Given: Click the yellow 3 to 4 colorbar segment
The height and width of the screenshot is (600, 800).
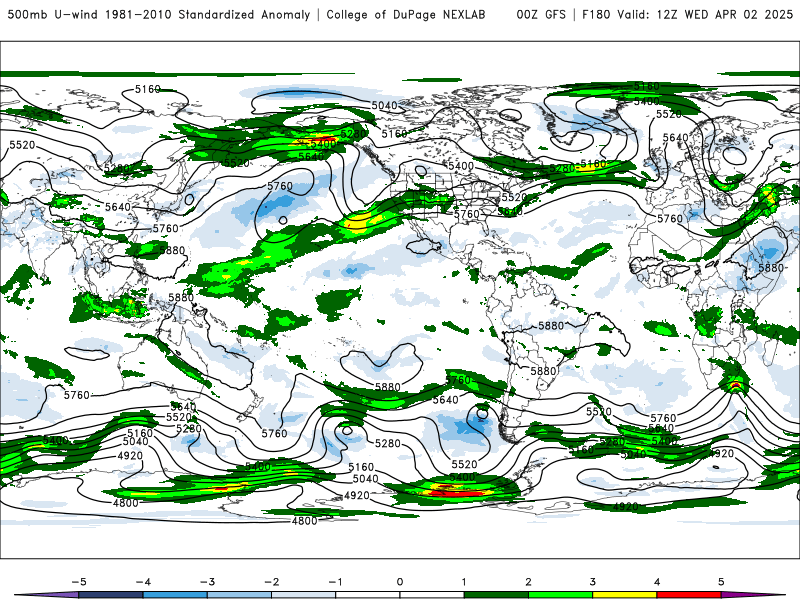Looking at the screenshot, I should [625, 595].
